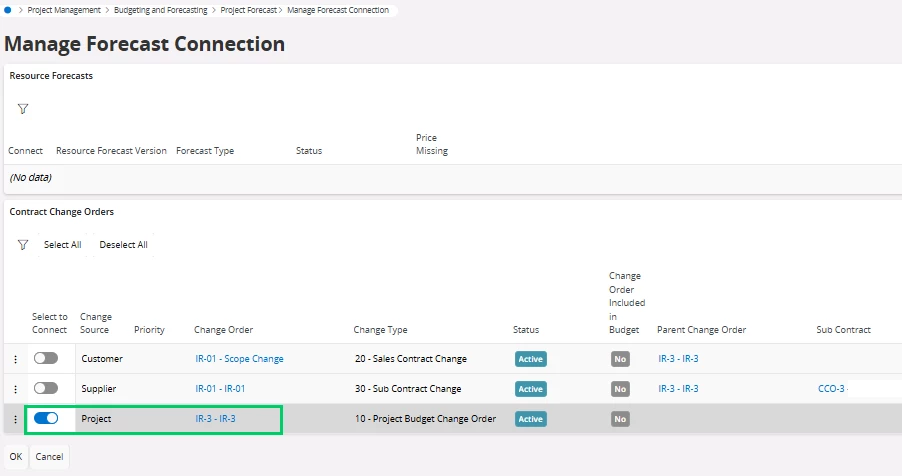Go to Budgeting and Forecasting breadcrumb
Image resolution: width=902 pixels, height=476 pixels.
161,10
